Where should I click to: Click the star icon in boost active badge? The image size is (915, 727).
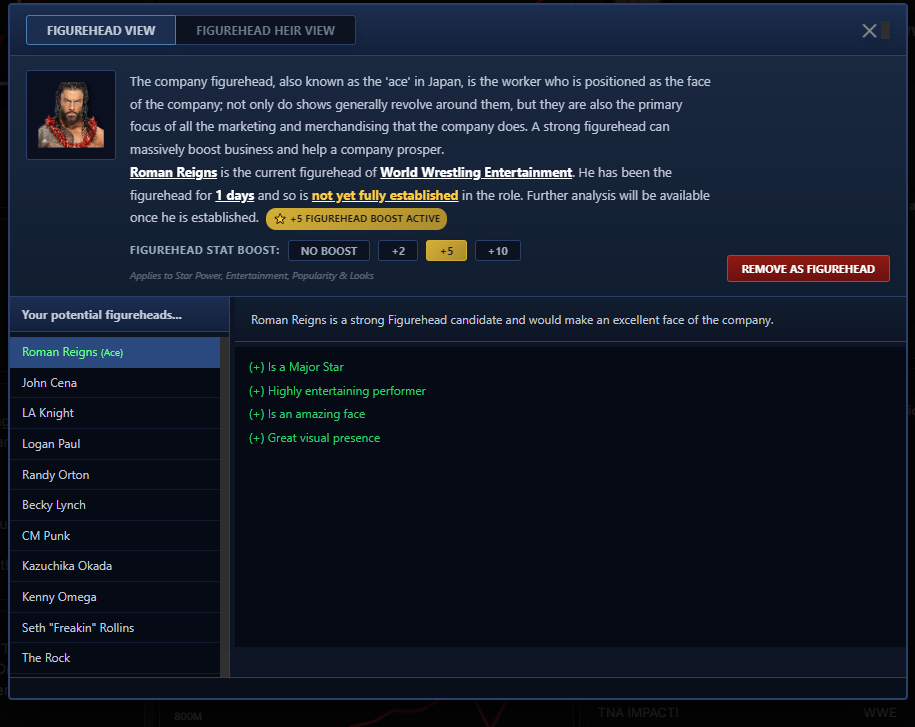pyautogui.click(x=280, y=219)
